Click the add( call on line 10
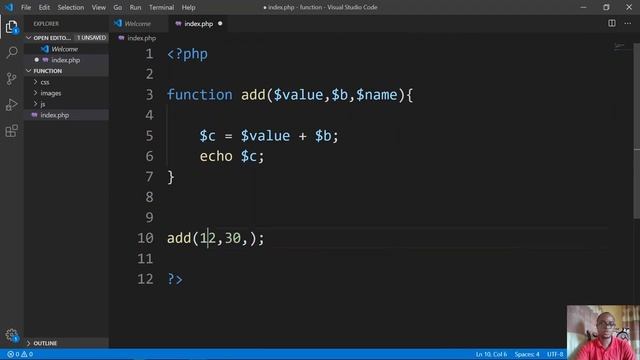Screen dimensions: 640x360 (x=183, y=238)
